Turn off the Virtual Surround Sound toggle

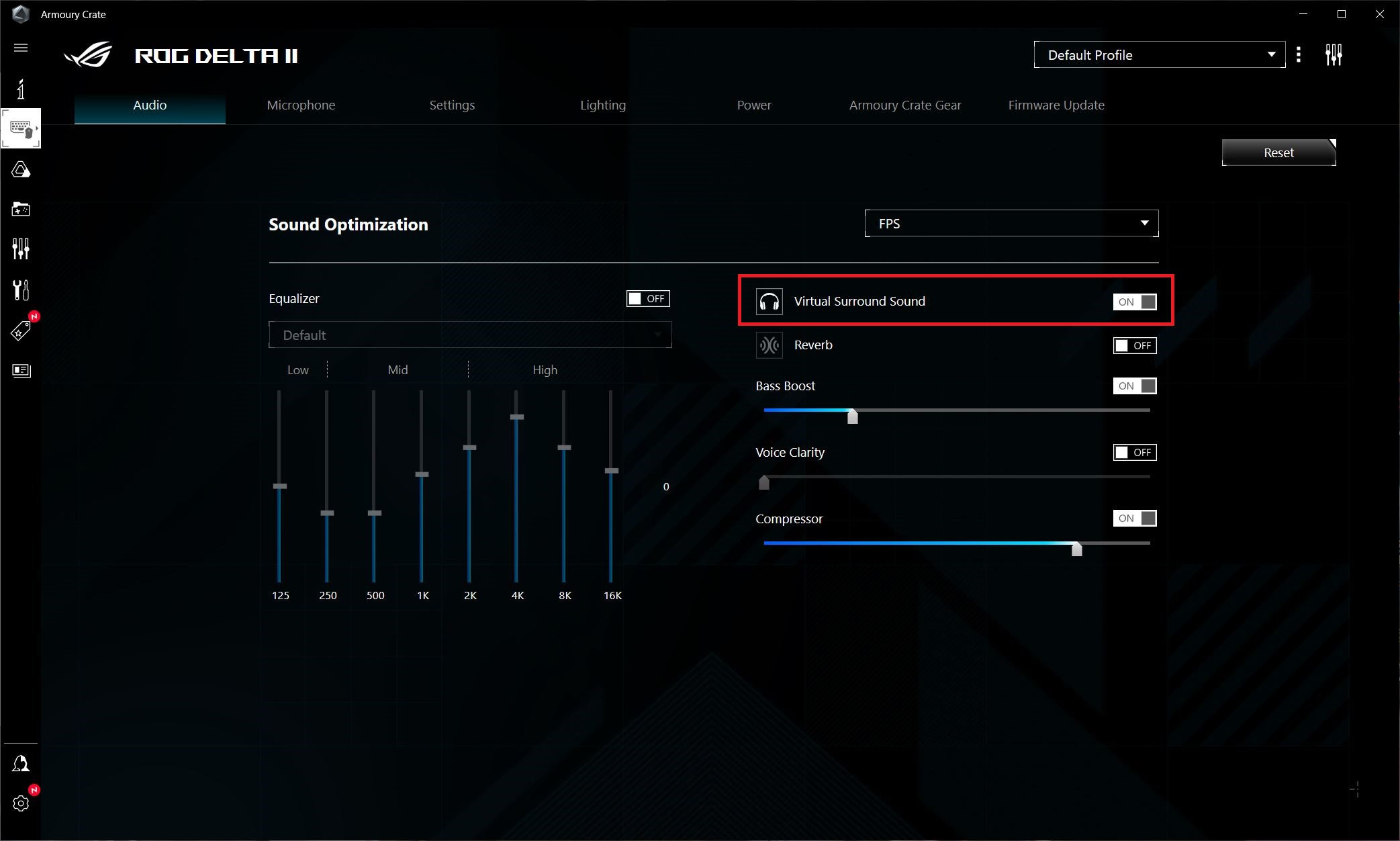tap(1135, 302)
